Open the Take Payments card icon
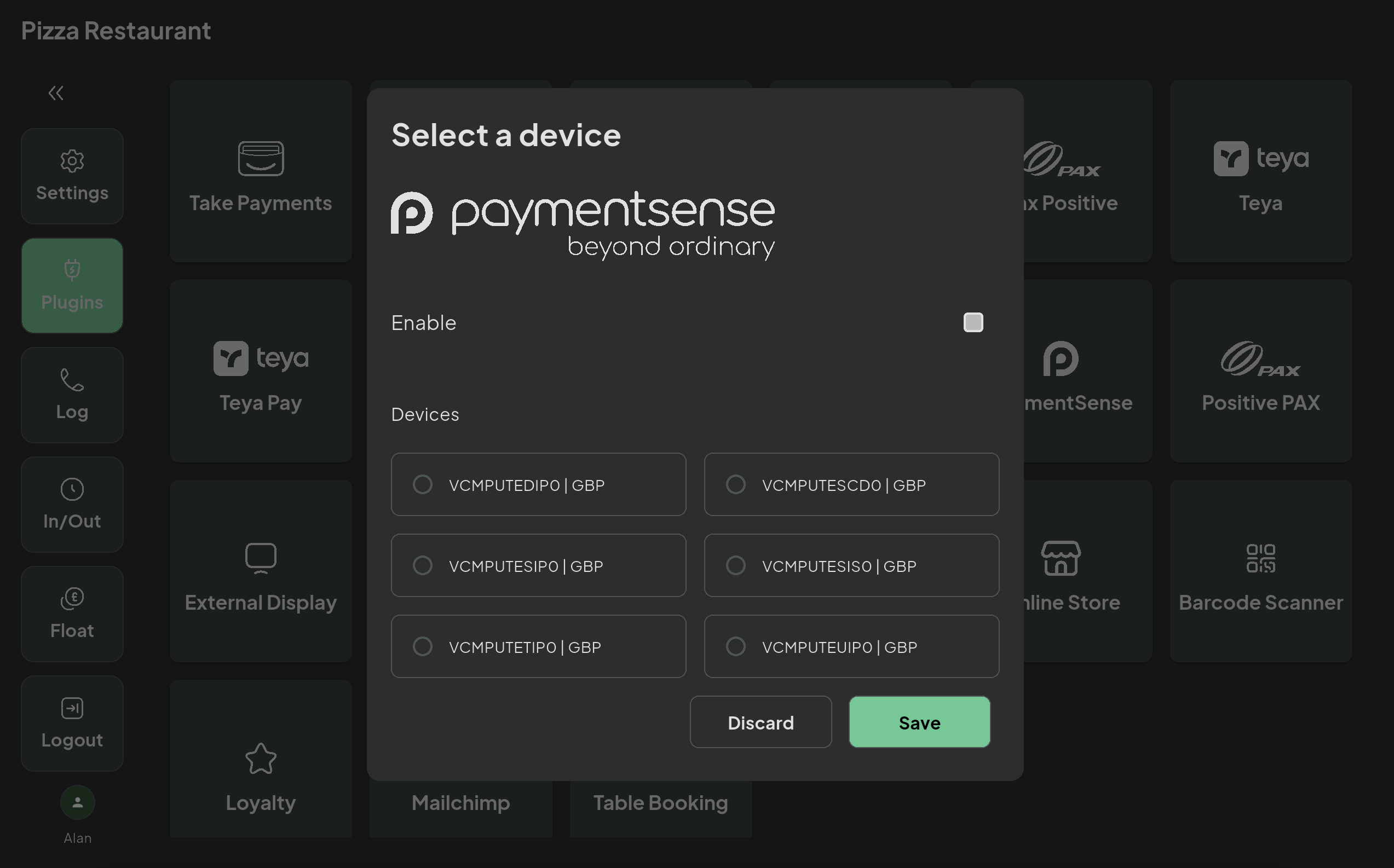The width and height of the screenshot is (1394, 868). pyautogui.click(x=261, y=159)
